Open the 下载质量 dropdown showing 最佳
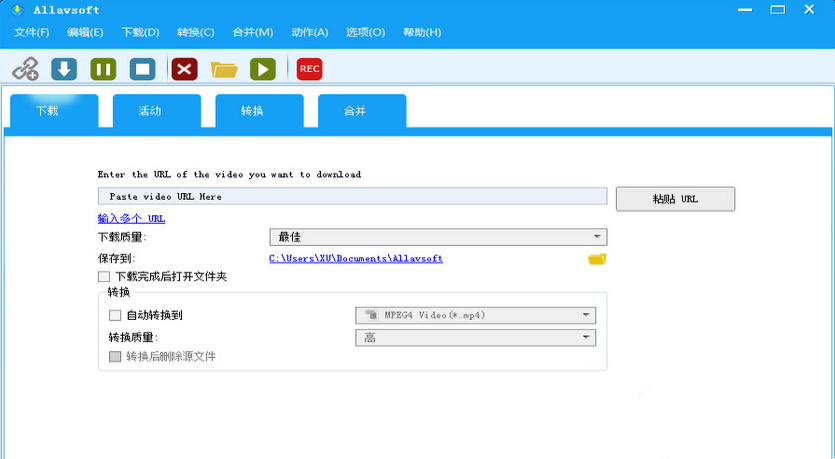The image size is (835, 459). pyautogui.click(x=438, y=237)
